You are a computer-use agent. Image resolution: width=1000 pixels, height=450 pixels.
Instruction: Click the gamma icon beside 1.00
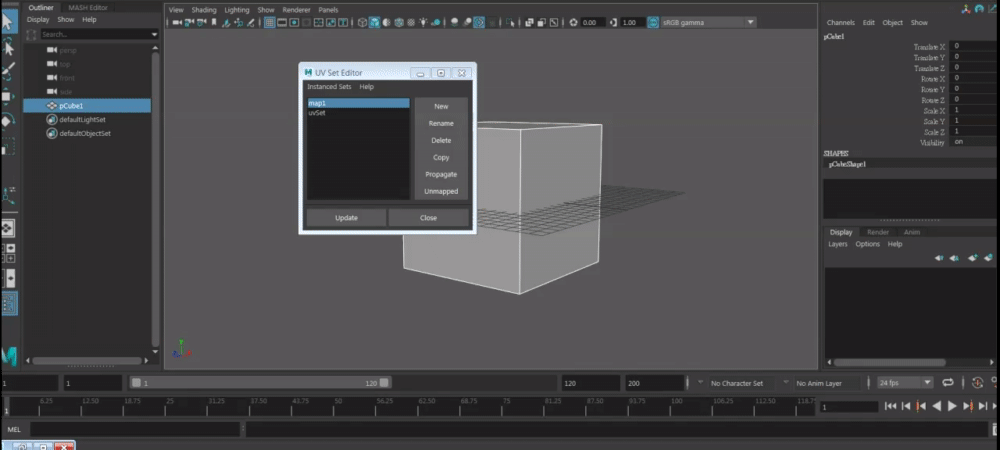click(x=612, y=22)
